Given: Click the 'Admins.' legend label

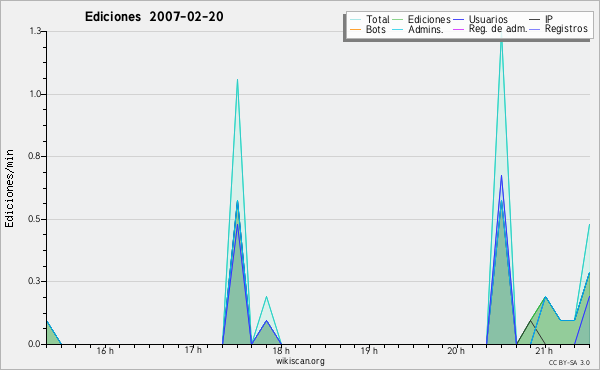Looking at the screenshot, I should [x=426, y=29].
